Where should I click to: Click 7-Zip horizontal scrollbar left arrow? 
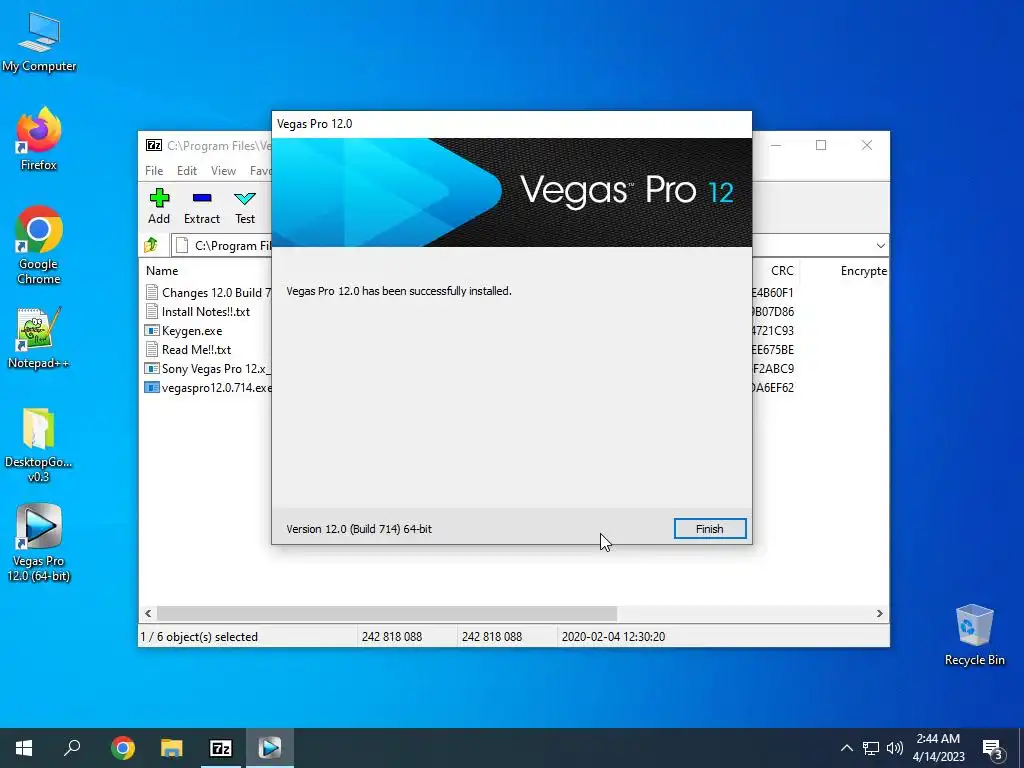click(148, 613)
